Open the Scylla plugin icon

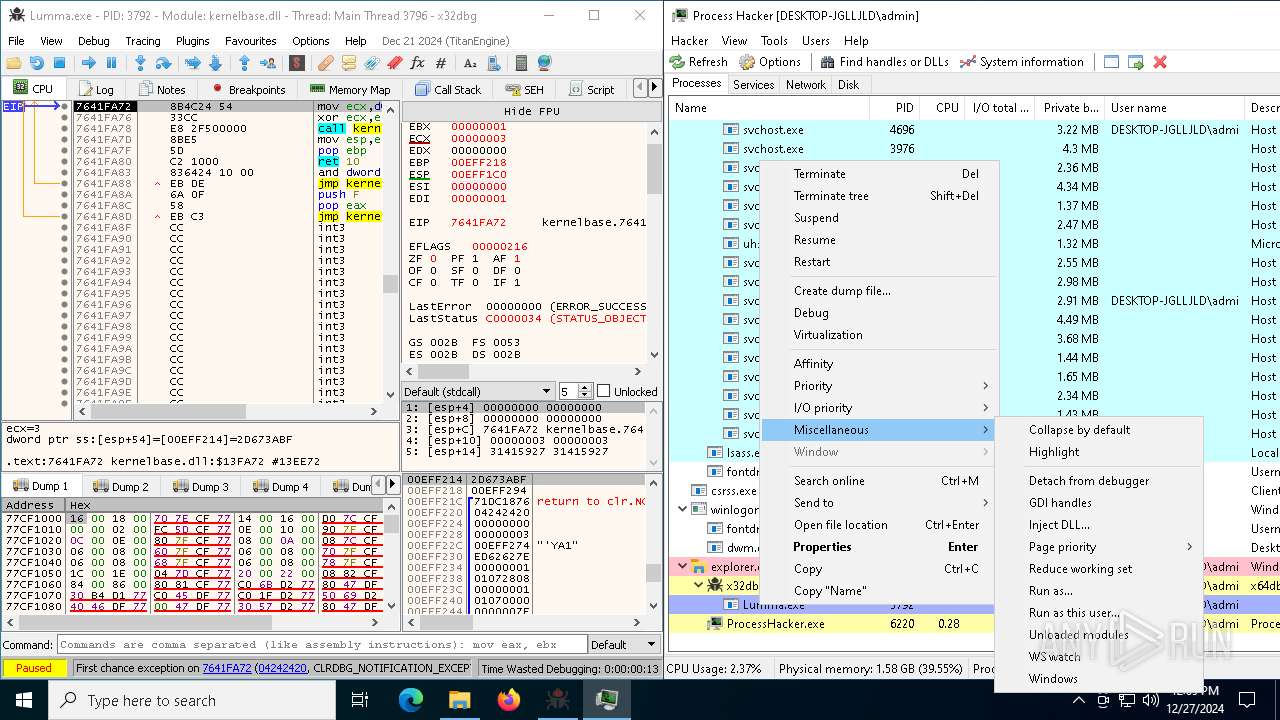297,63
